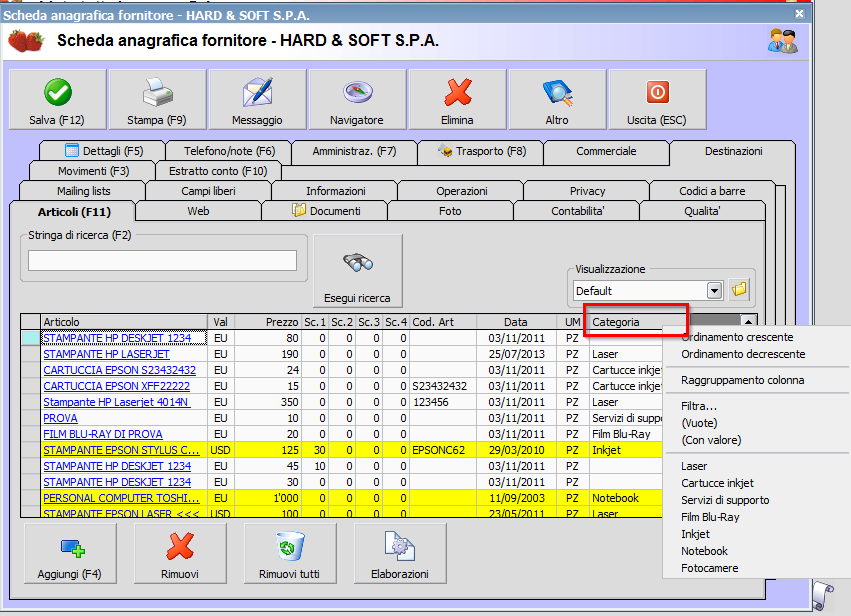Screen dimensions: 851x616
Task: Open CARTUCCIA EPSON S23432432 link
Action: [x=119, y=370]
